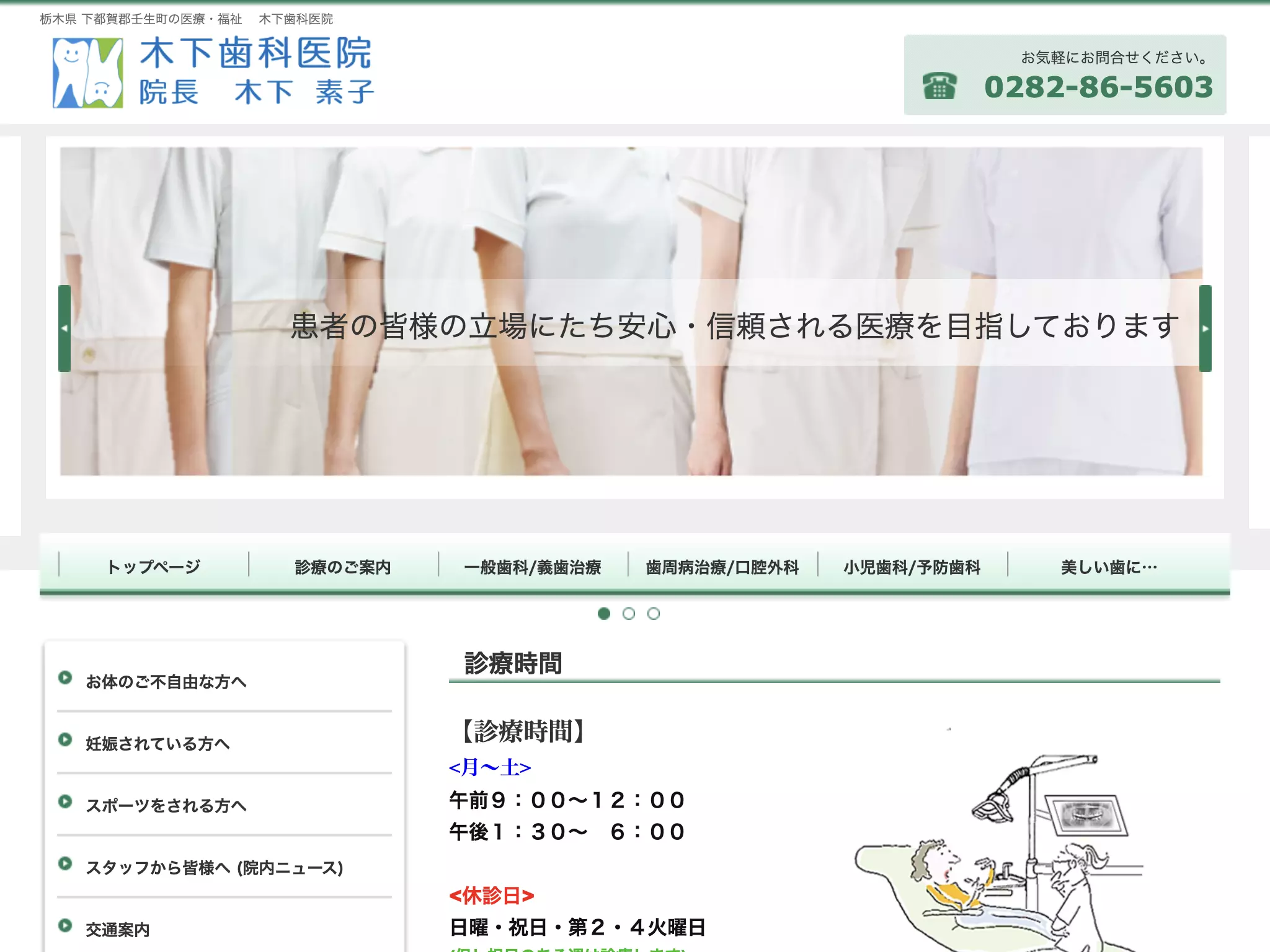Click top breadcrumb 栃木県 下都賀郡壬生町の医療・福祉
The height and width of the screenshot is (952, 1270).
tap(141, 19)
